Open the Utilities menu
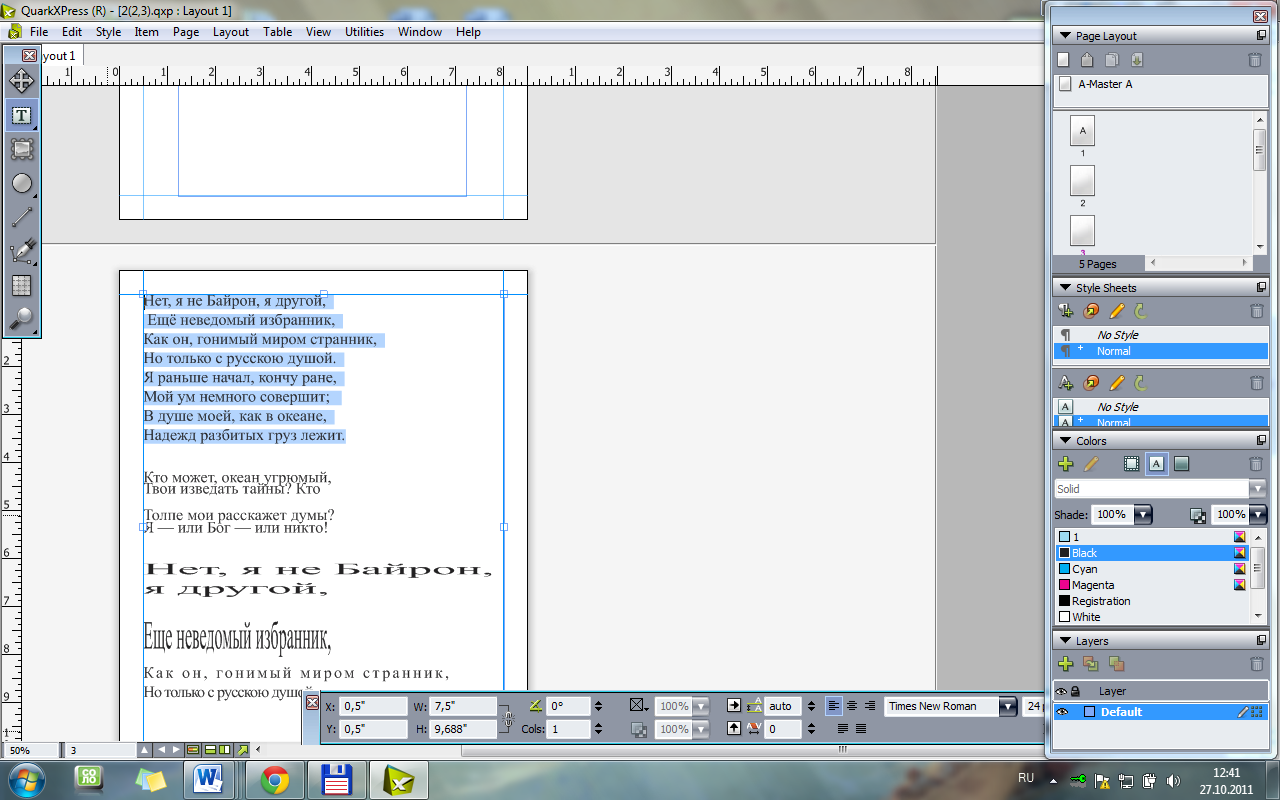This screenshot has height=800, width=1280. coord(365,32)
